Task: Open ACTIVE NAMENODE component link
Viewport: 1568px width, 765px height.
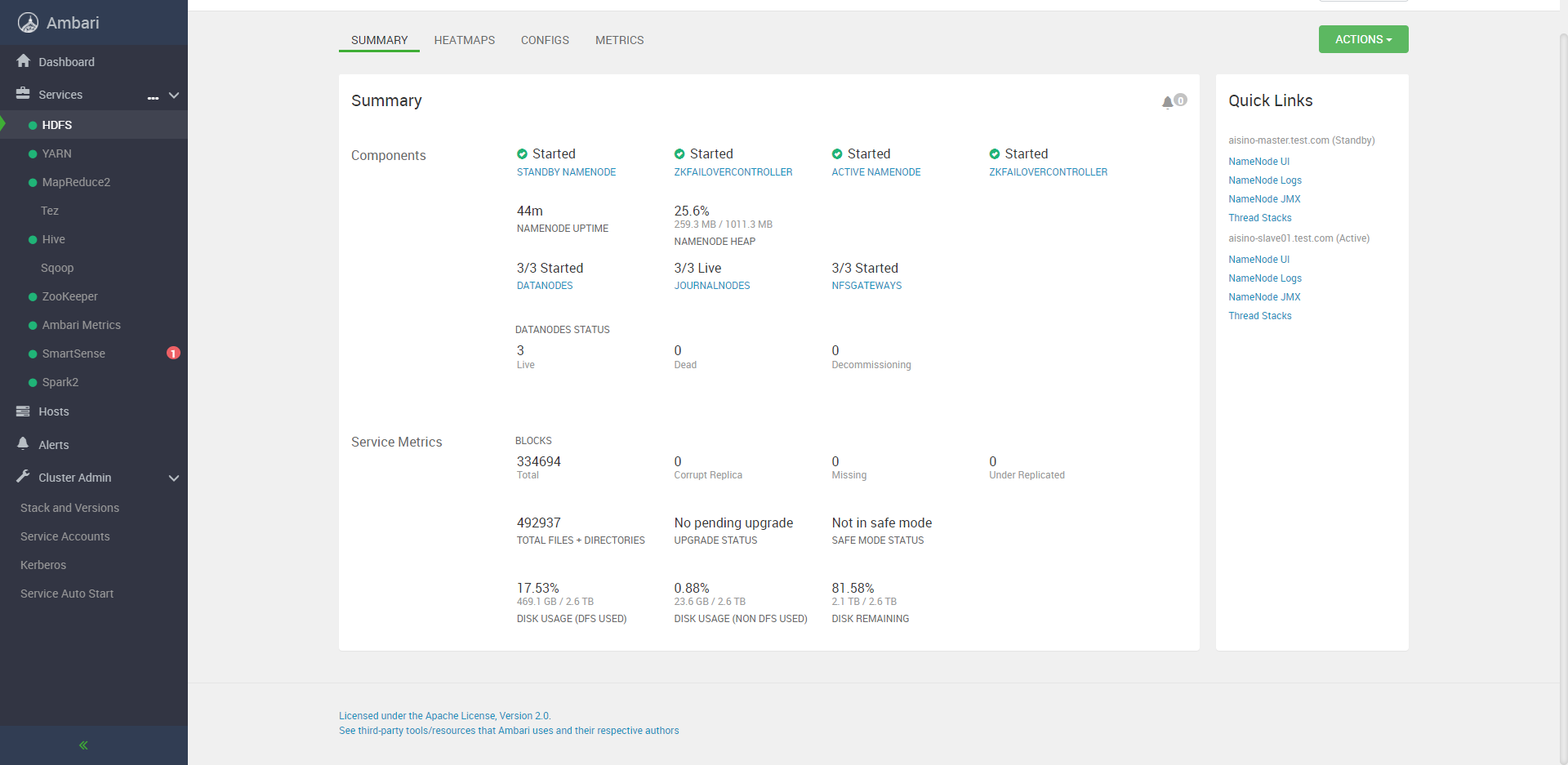Action: [876, 172]
